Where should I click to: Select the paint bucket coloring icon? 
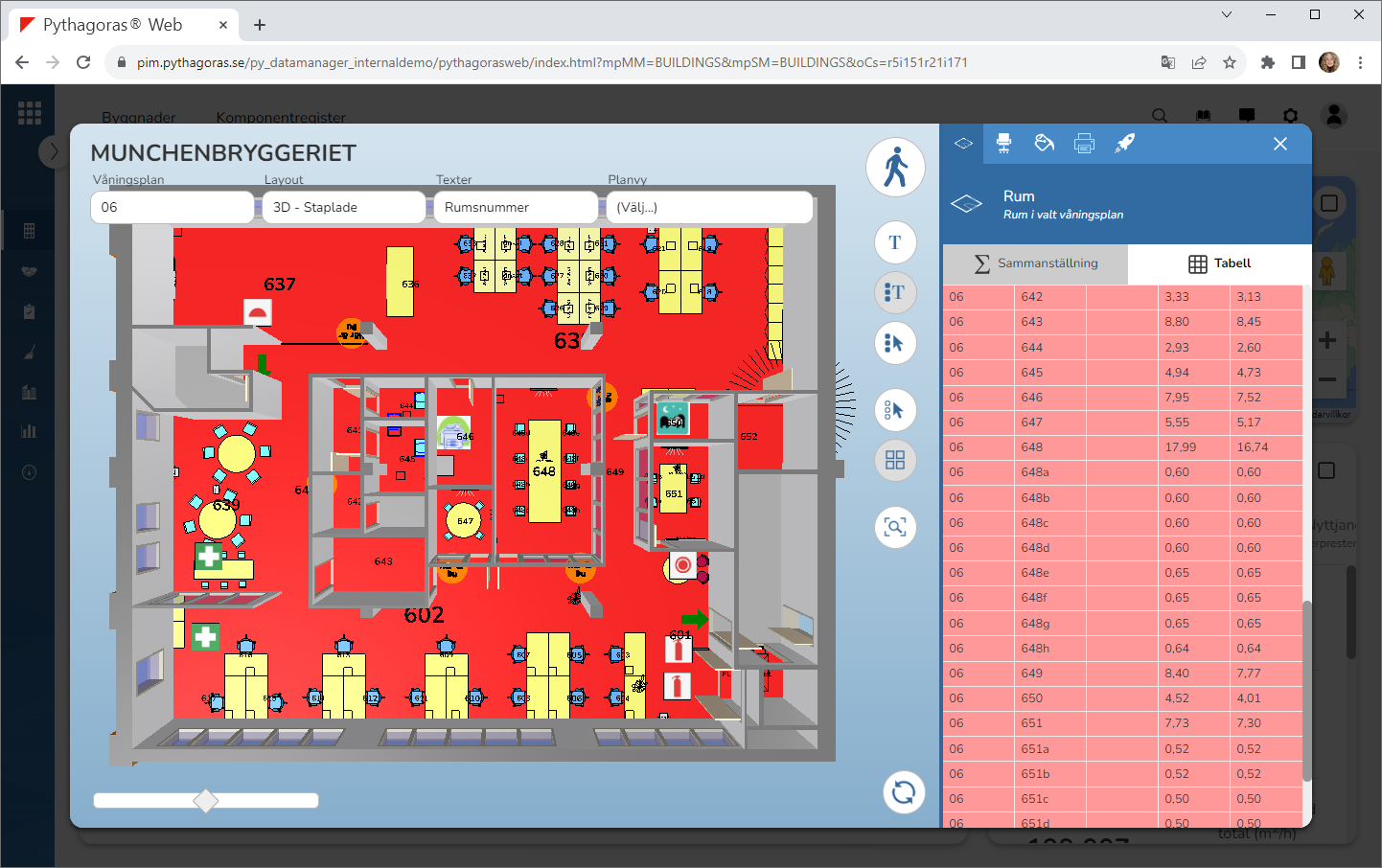[1045, 144]
